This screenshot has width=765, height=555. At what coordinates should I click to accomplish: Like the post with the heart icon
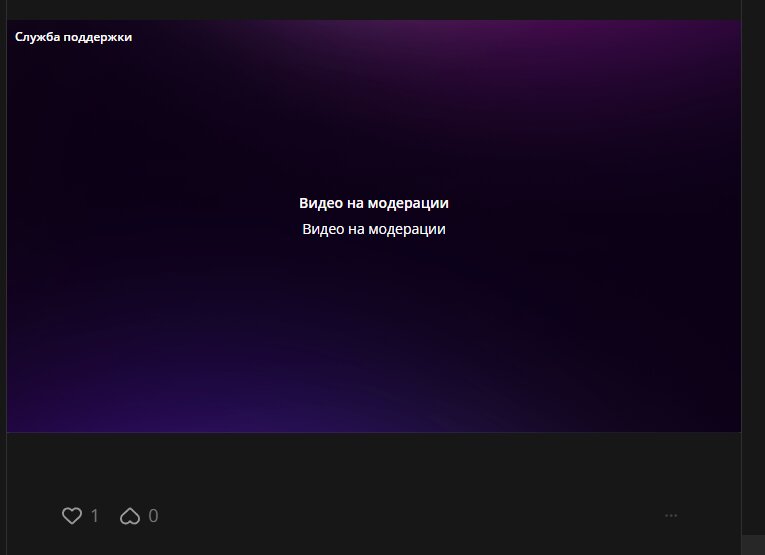(71, 516)
